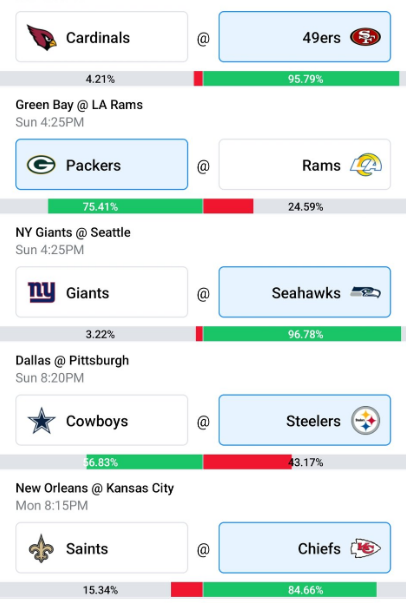
Task: Pick the Cowboys over Steelers
Action: coord(102,420)
